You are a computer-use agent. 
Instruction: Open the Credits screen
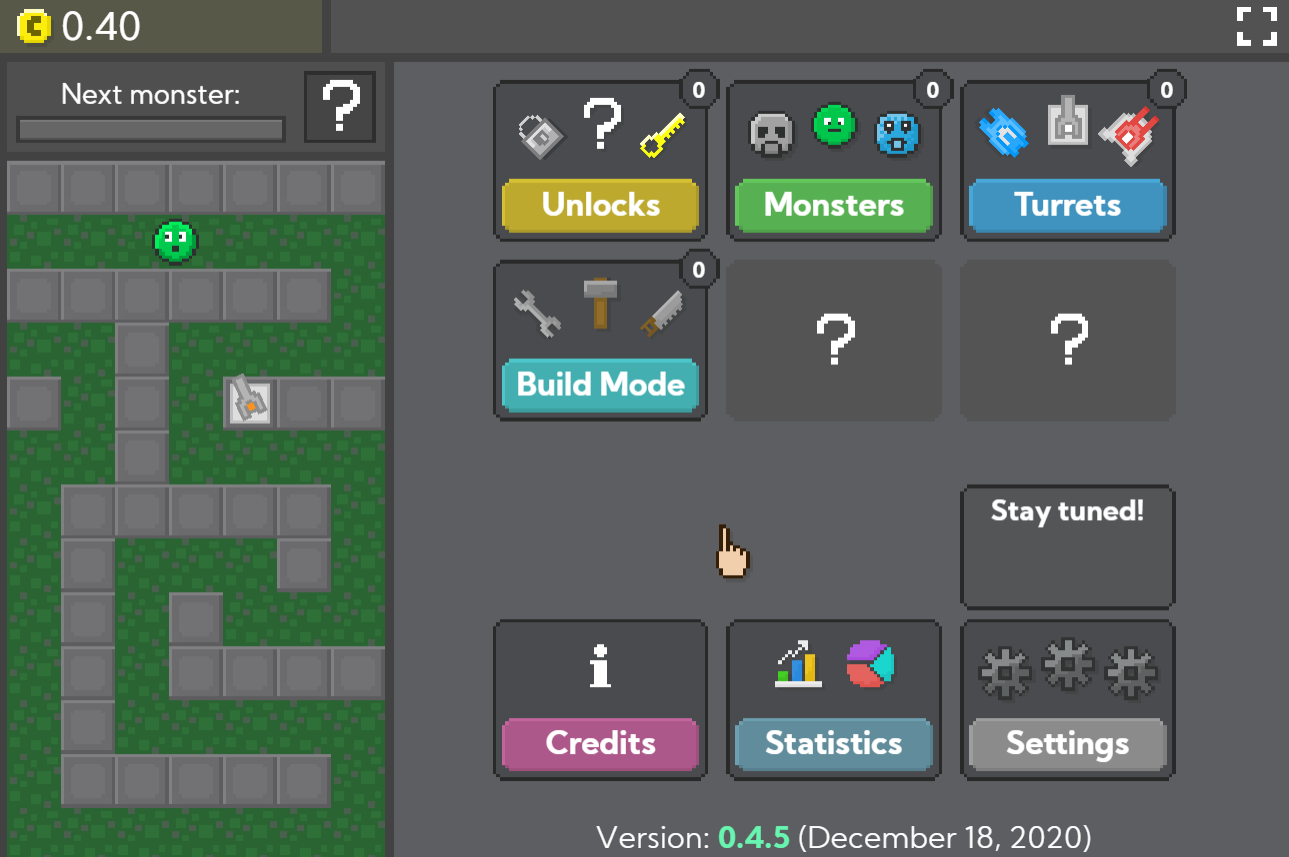(600, 743)
